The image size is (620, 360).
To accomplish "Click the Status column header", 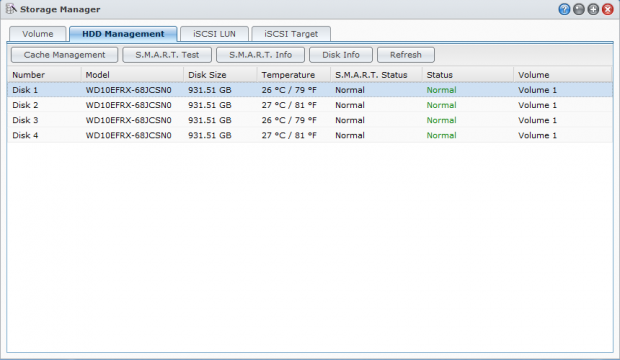I will tap(467, 75).
